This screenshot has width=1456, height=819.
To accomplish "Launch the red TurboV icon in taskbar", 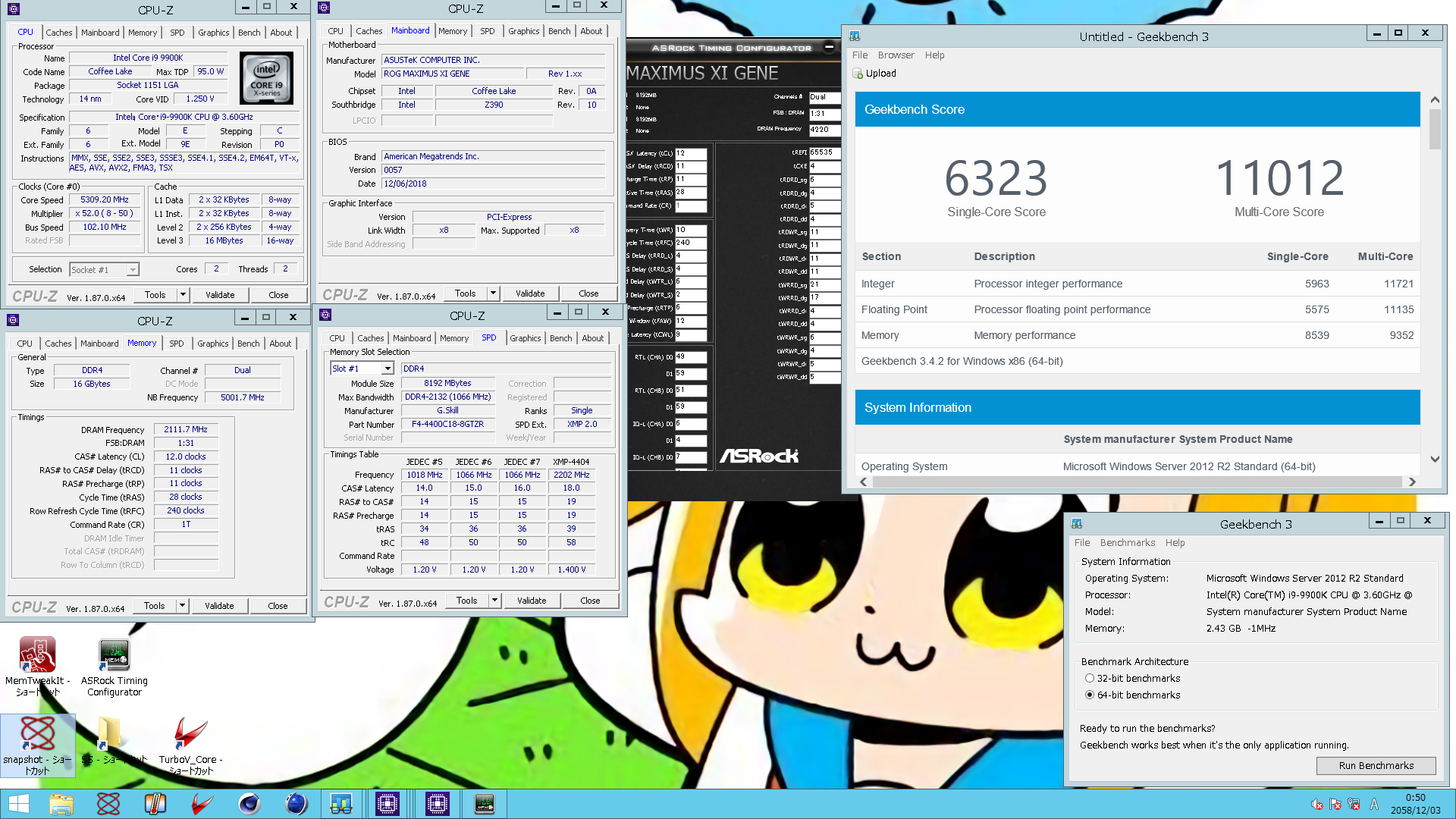I will [x=202, y=804].
